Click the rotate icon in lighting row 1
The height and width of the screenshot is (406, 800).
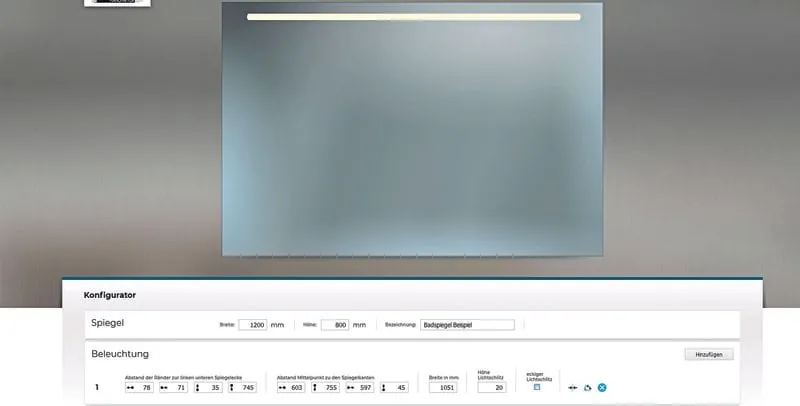[587, 387]
